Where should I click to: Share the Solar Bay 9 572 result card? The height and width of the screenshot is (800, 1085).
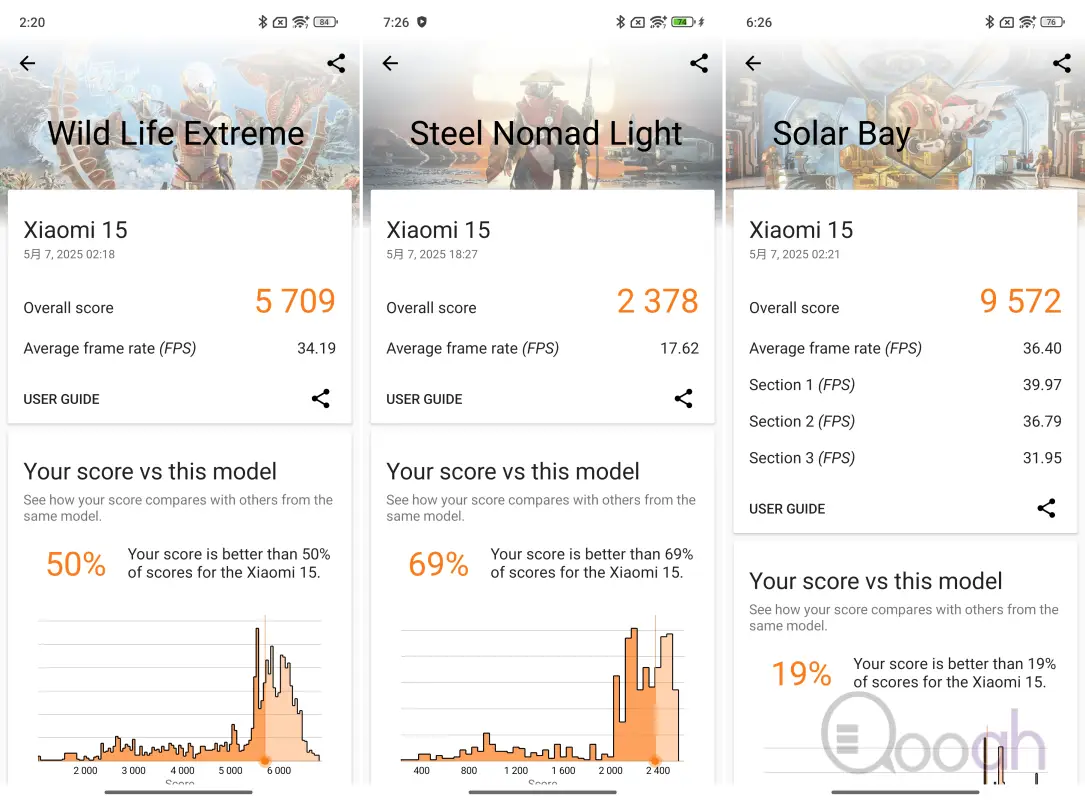(x=1046, y=508)
